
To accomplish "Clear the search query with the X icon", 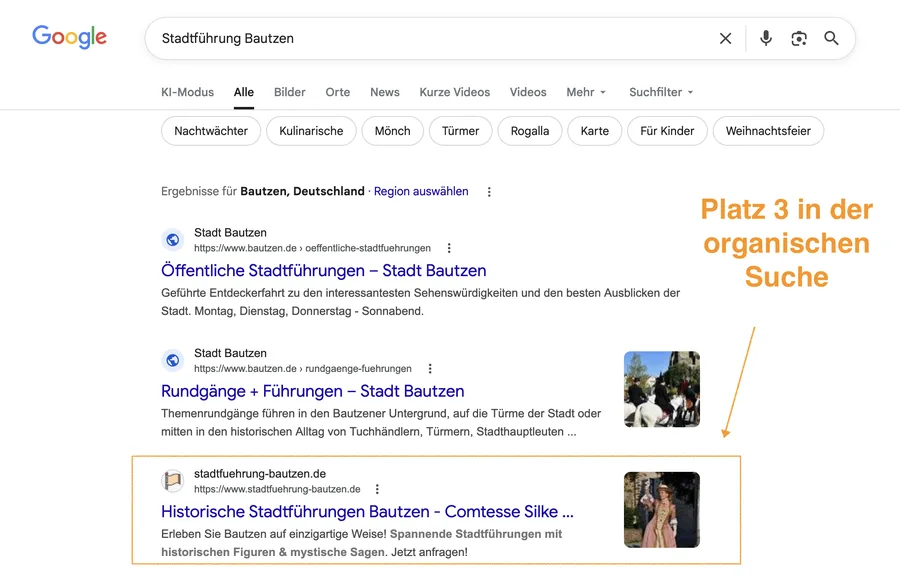I will click(x=725, y=38).
